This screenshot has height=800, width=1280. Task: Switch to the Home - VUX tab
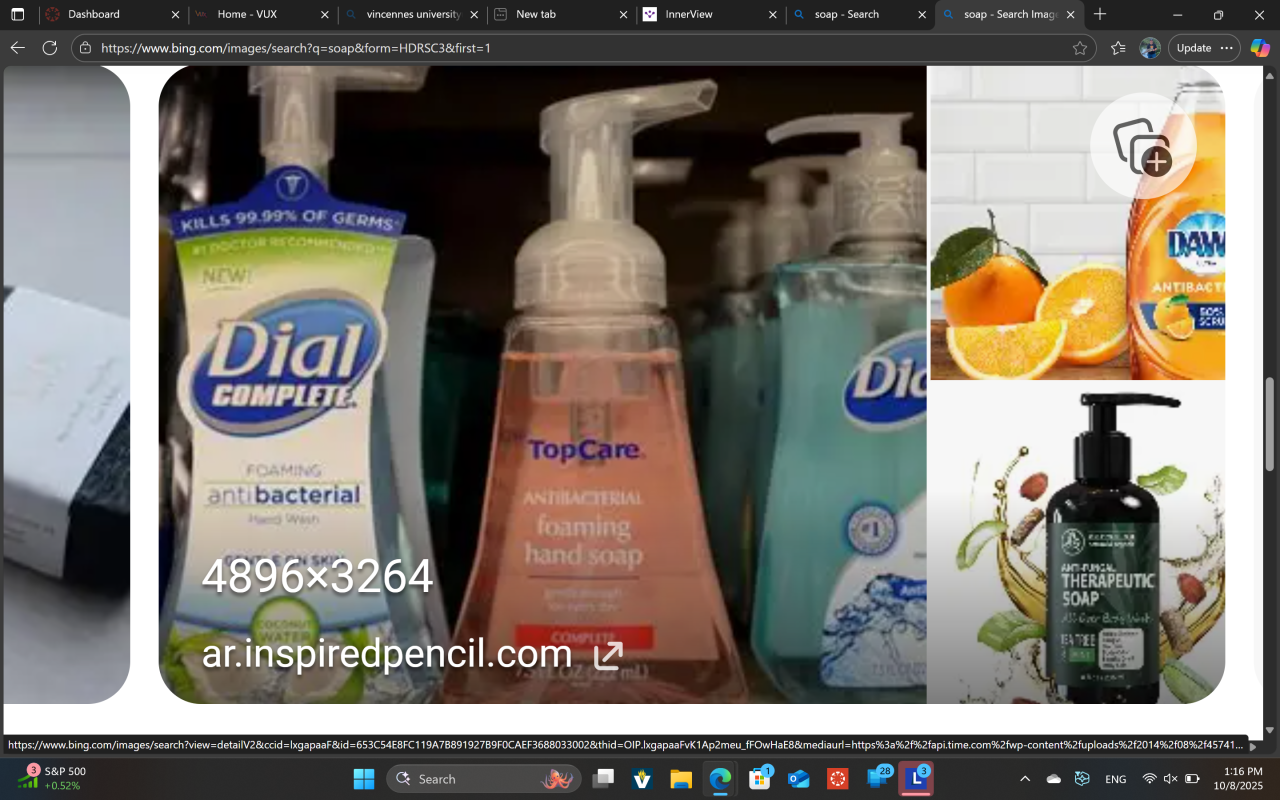coord(259,15)
